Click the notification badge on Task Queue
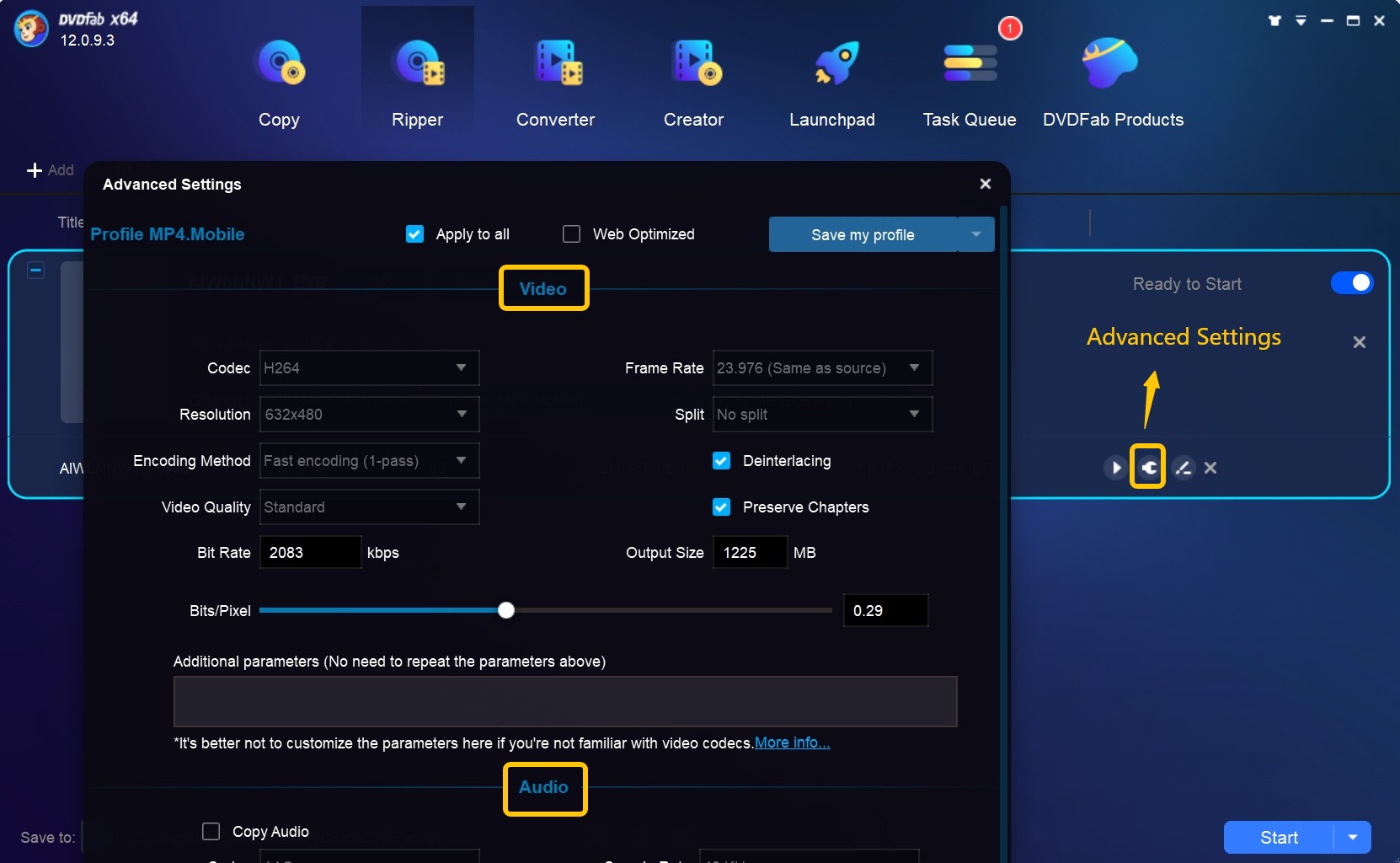 (x=1010, y=29)
